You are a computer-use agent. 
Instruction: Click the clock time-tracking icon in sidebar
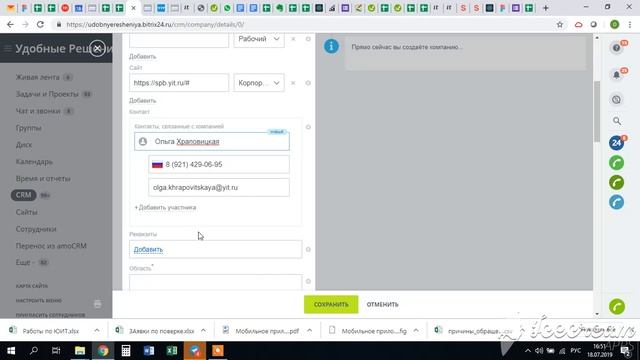pos(617,100)
